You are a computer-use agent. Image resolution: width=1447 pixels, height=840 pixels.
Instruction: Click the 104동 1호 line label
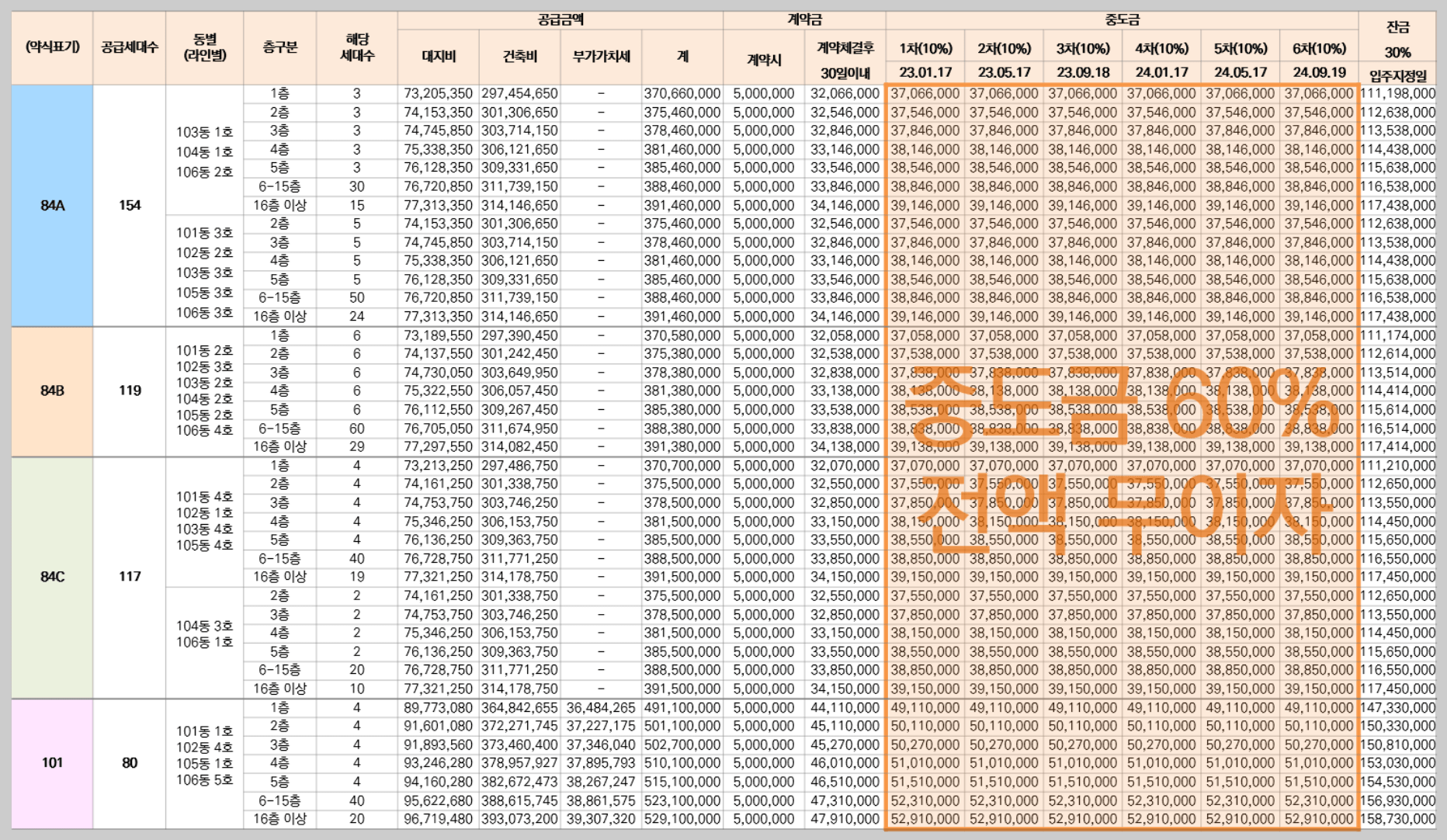pos(204,152)
